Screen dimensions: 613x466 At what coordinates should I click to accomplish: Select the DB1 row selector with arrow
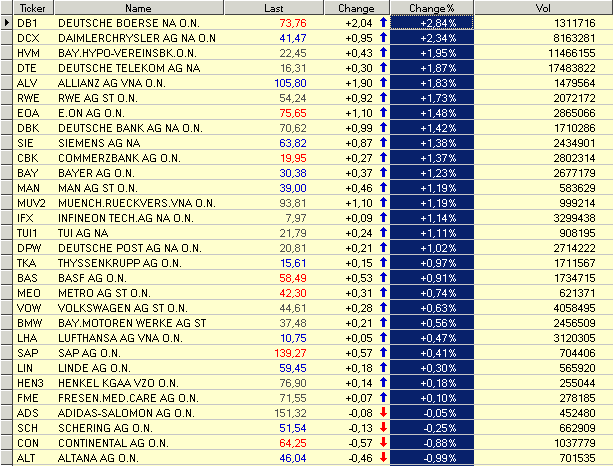pos(7,23)
